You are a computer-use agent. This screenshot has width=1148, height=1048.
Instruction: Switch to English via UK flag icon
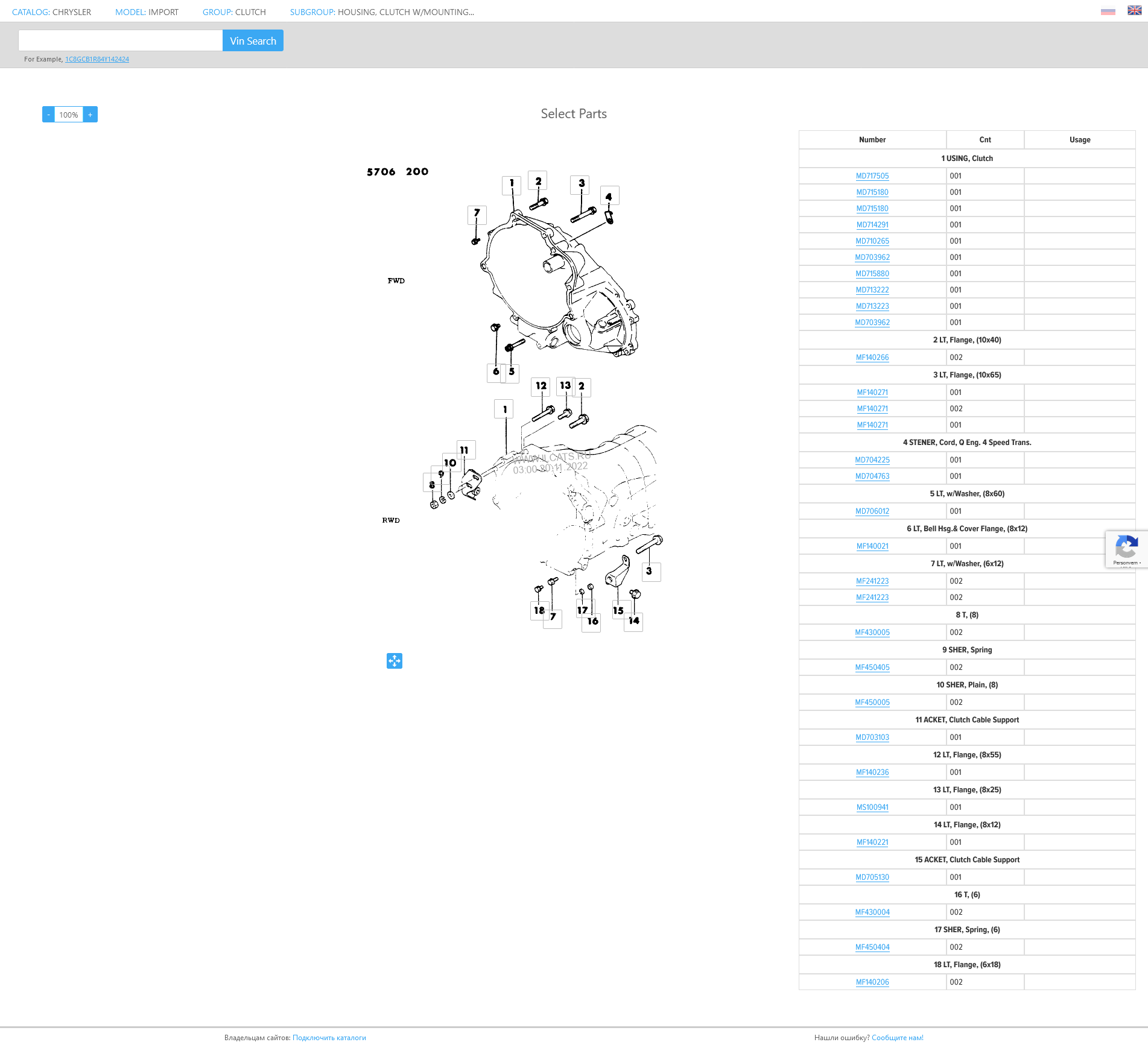coord(1134,11)
